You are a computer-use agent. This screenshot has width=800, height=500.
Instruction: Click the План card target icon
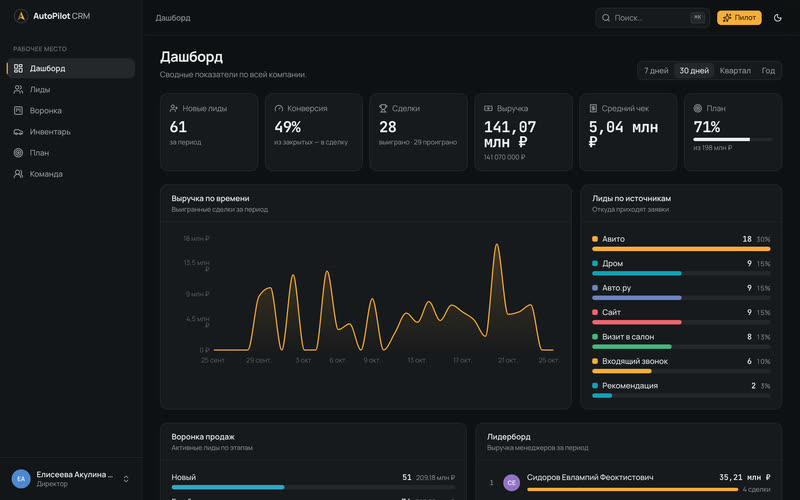point(697,108)
